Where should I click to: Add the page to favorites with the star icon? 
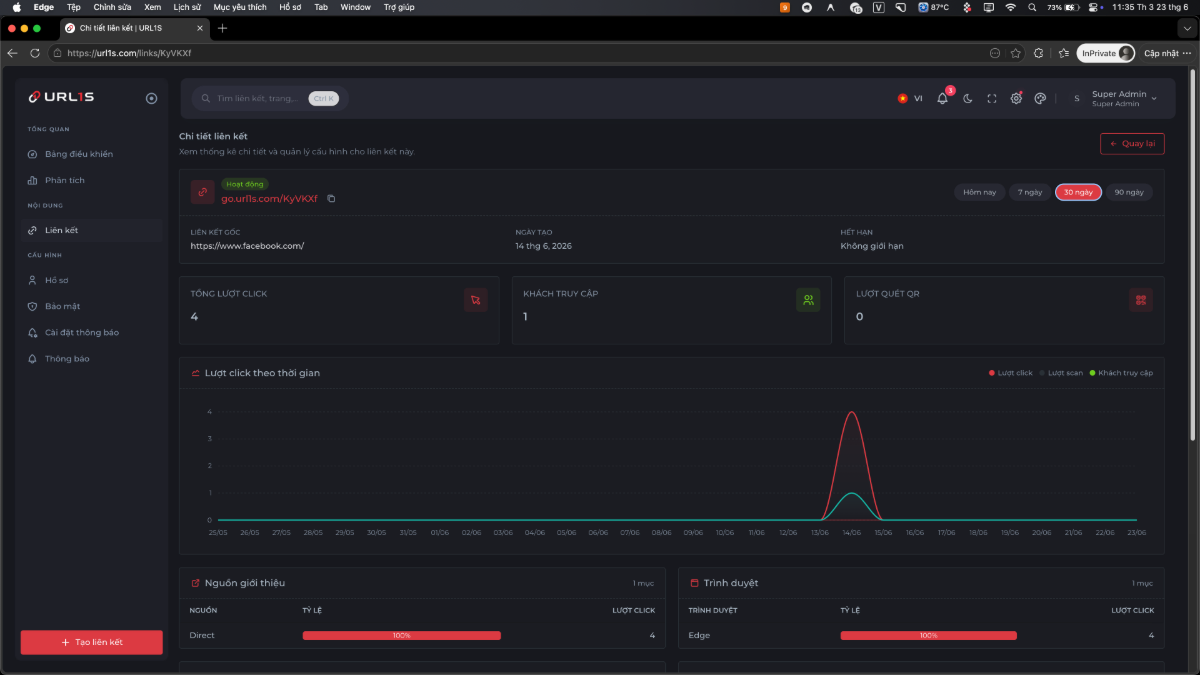click(x=1016, y=53)
